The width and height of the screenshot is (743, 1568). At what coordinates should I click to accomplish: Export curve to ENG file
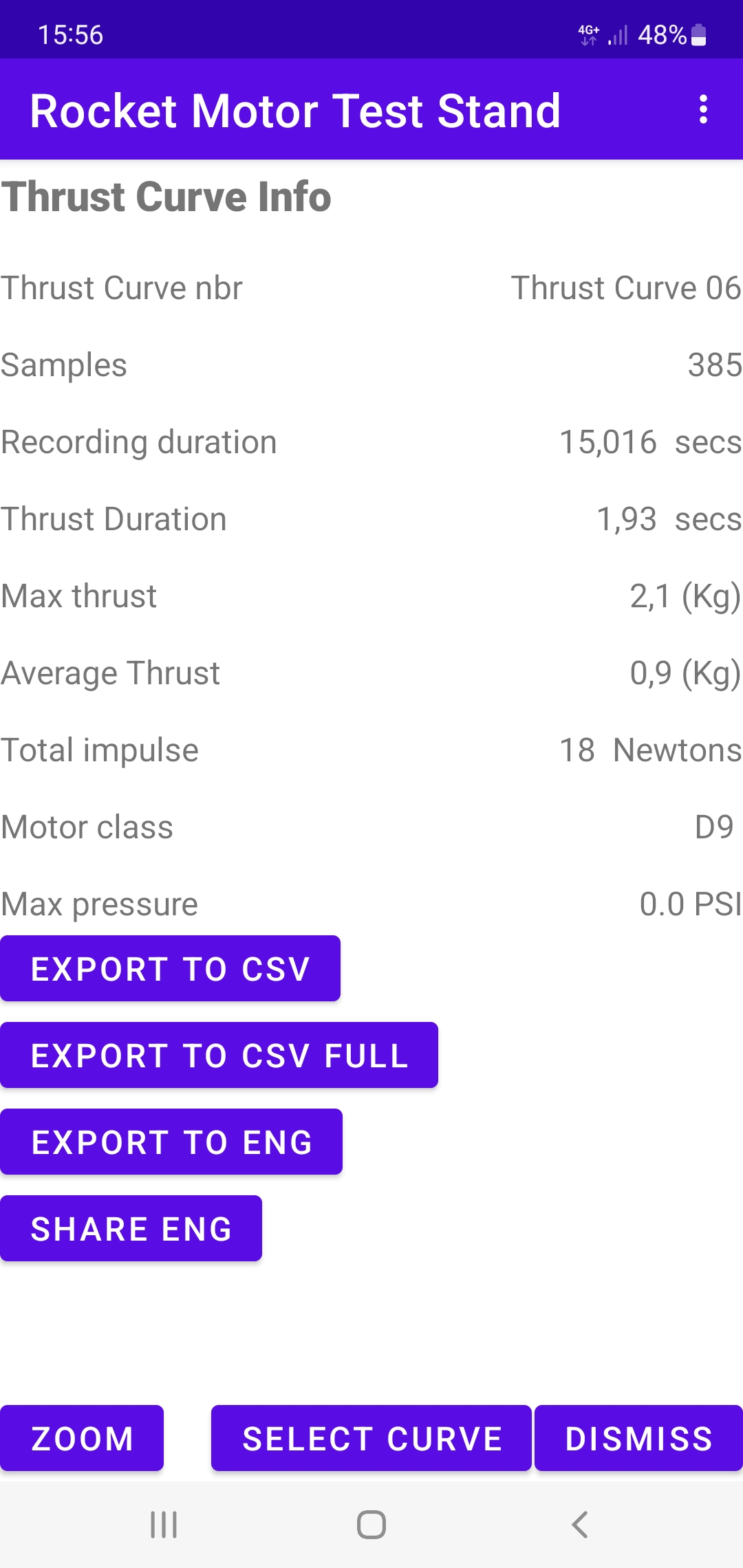[171, 1142]
